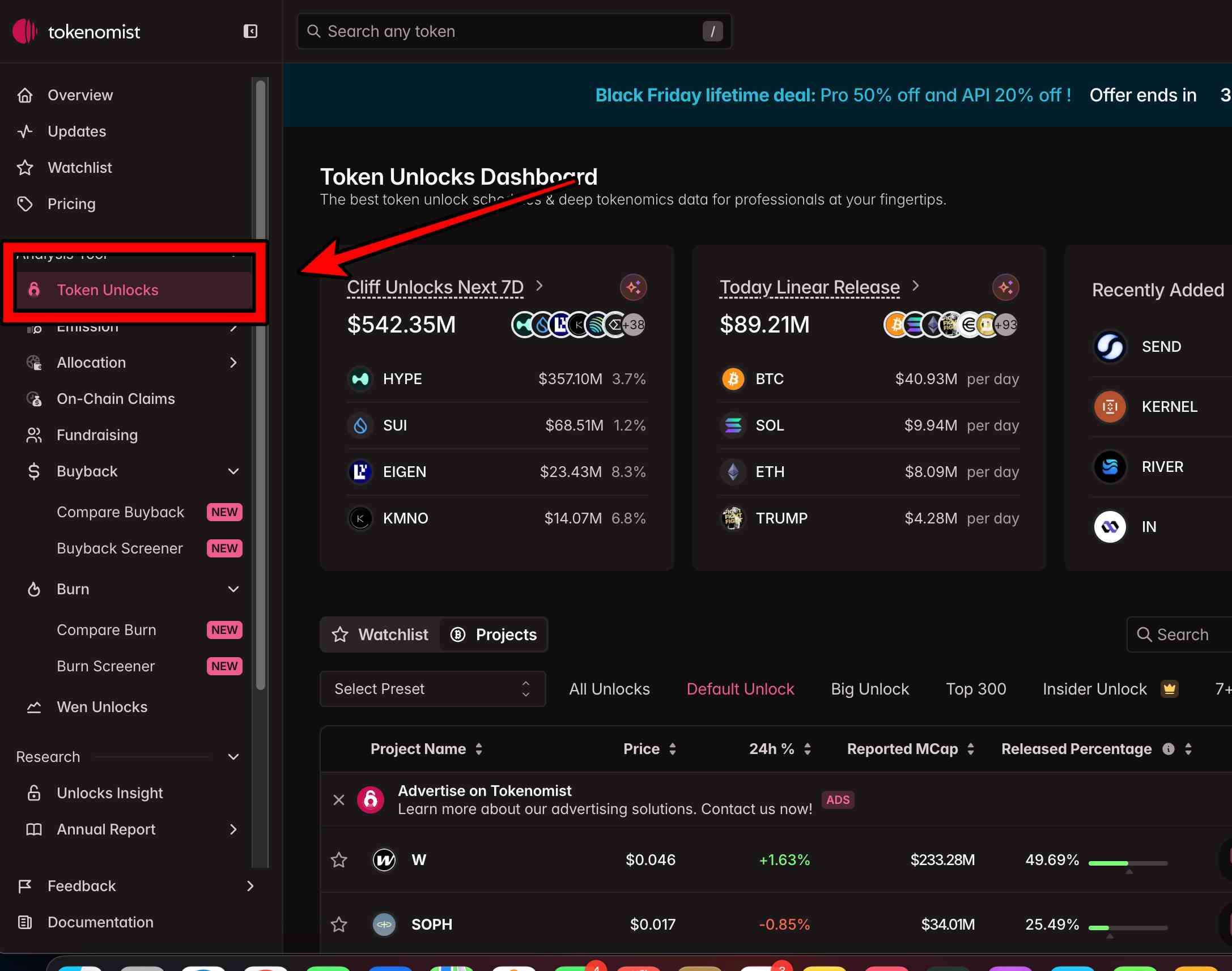The image size is (1232, 971).
Task: Click AI sparkle icon on Cliff Unlocks card
Action: [633, 287]
